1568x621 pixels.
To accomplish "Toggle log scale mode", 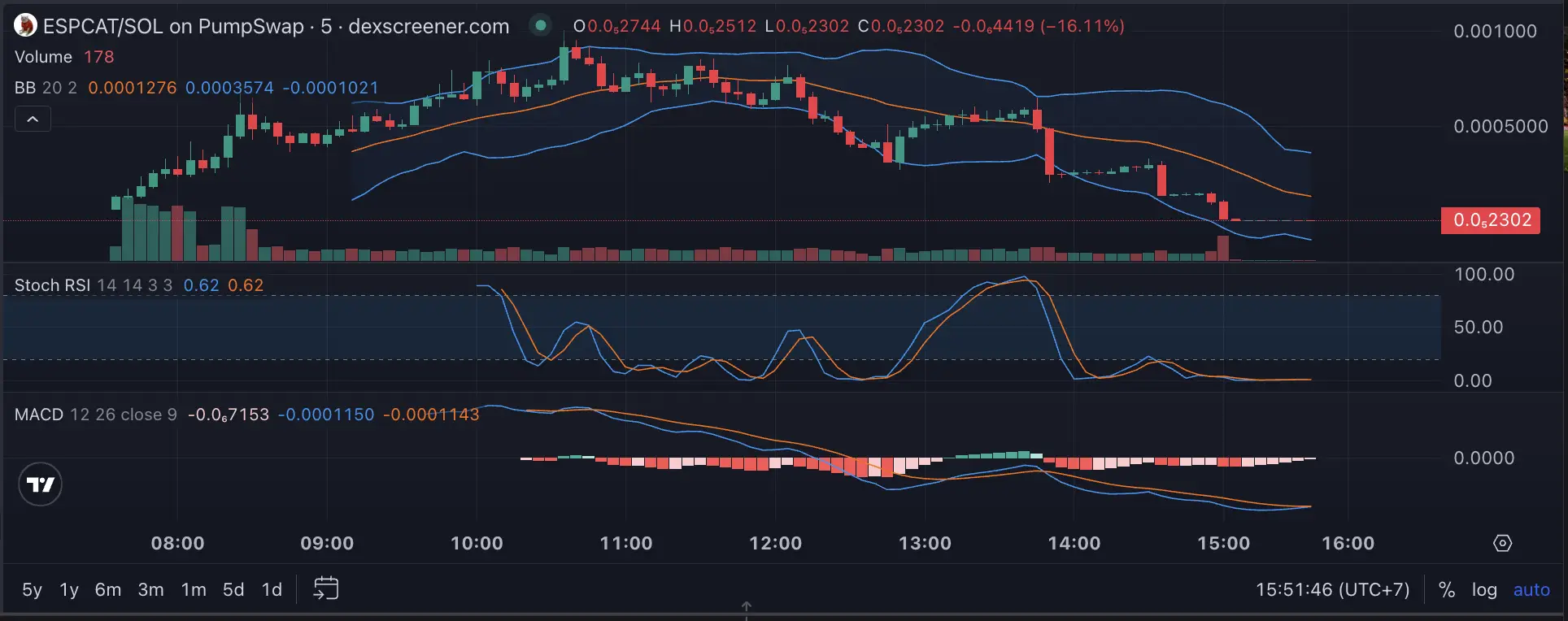I will pyautogui.click(x=1484, y=590).
